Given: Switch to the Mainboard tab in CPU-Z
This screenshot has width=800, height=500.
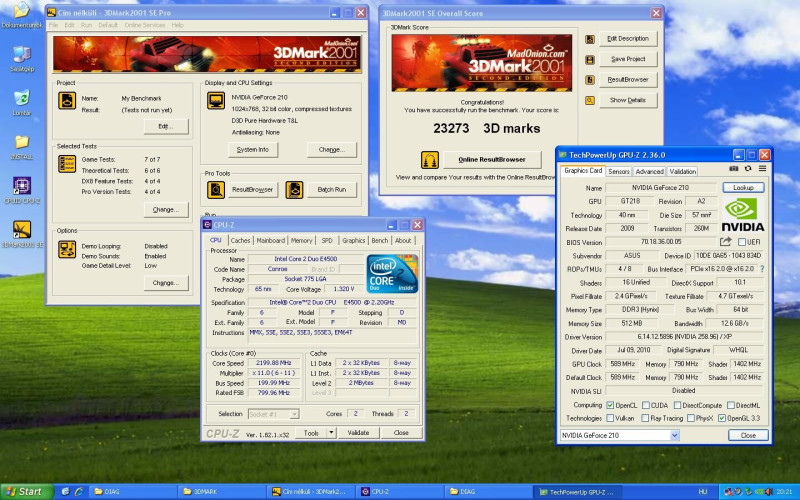Looking at the screenshot, I should click(x=270, y=240).
